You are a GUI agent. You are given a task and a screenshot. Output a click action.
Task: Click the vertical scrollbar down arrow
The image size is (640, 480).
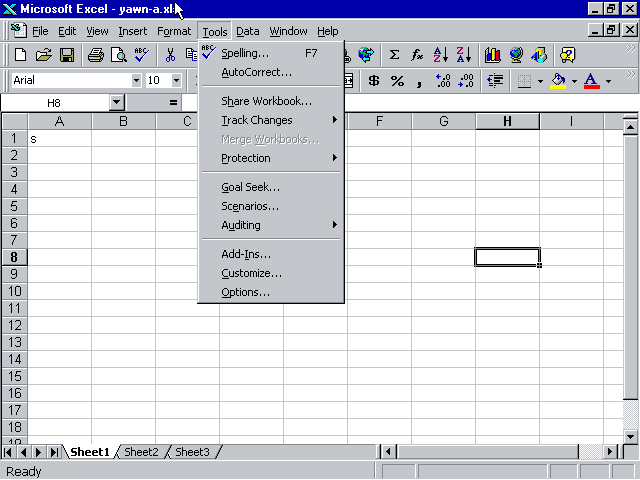click(x=631, y=437)
